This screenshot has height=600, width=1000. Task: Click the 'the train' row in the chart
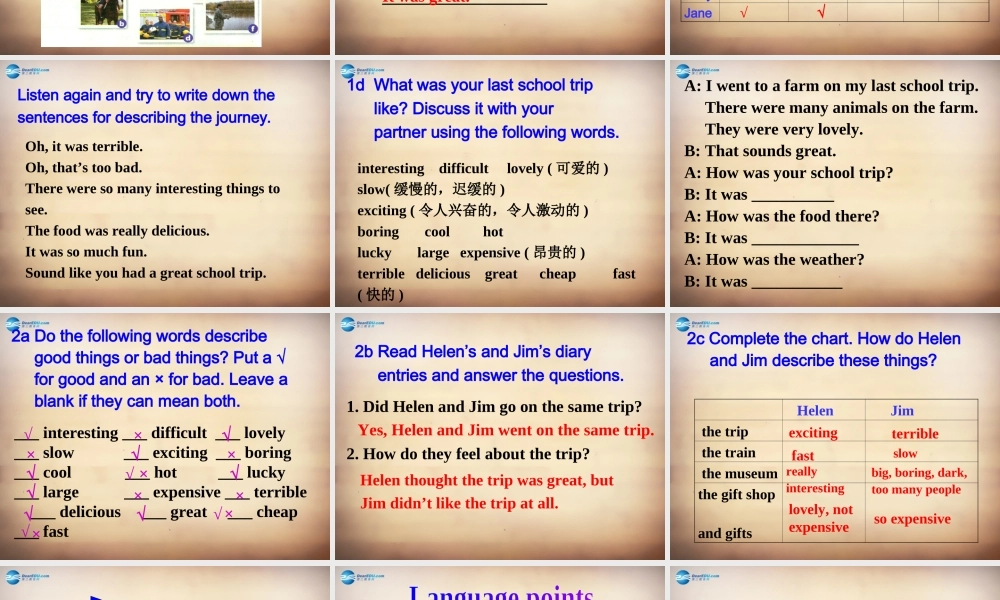[x=728, y=452]
